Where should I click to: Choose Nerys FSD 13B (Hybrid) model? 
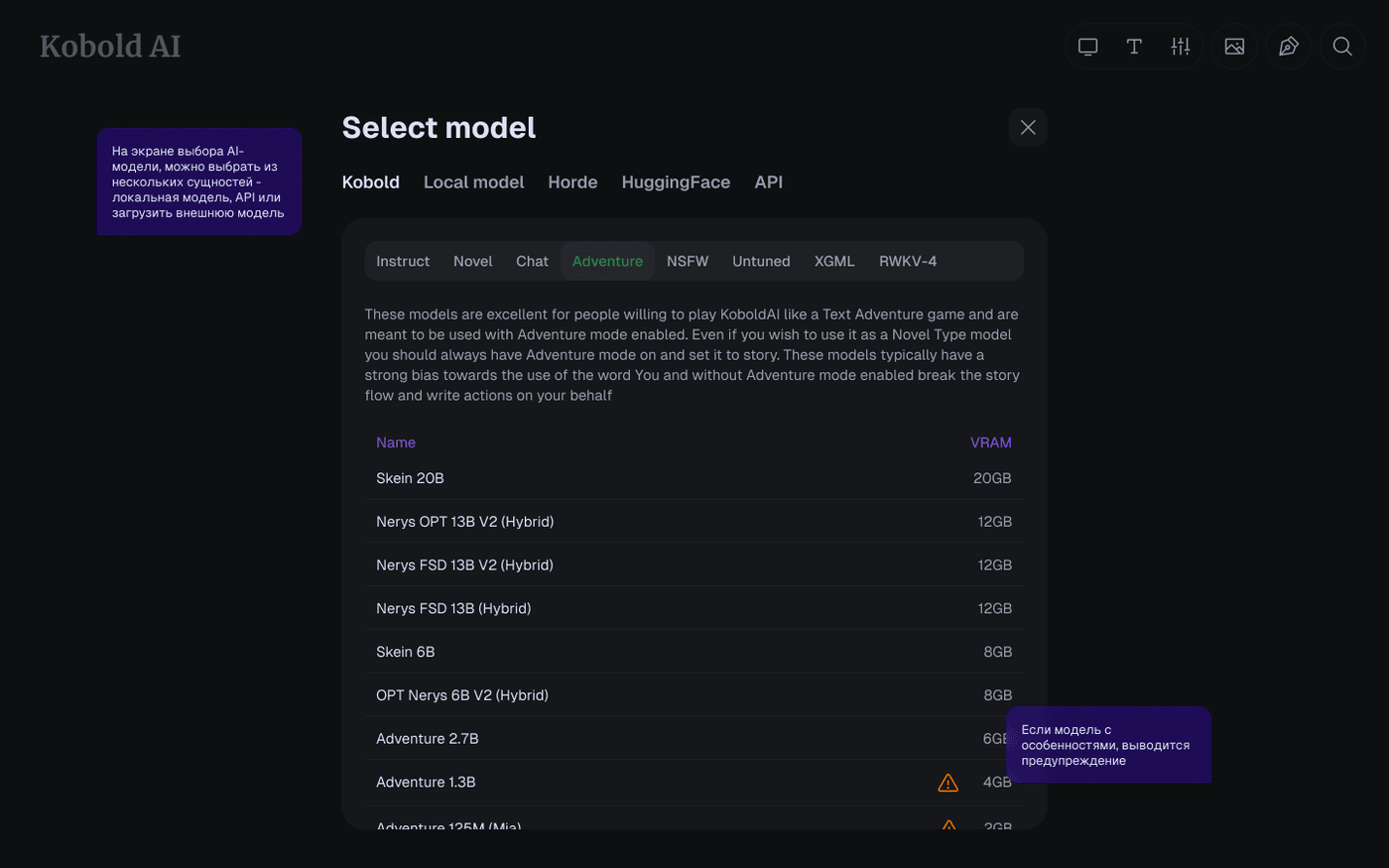tap(694, 608)
